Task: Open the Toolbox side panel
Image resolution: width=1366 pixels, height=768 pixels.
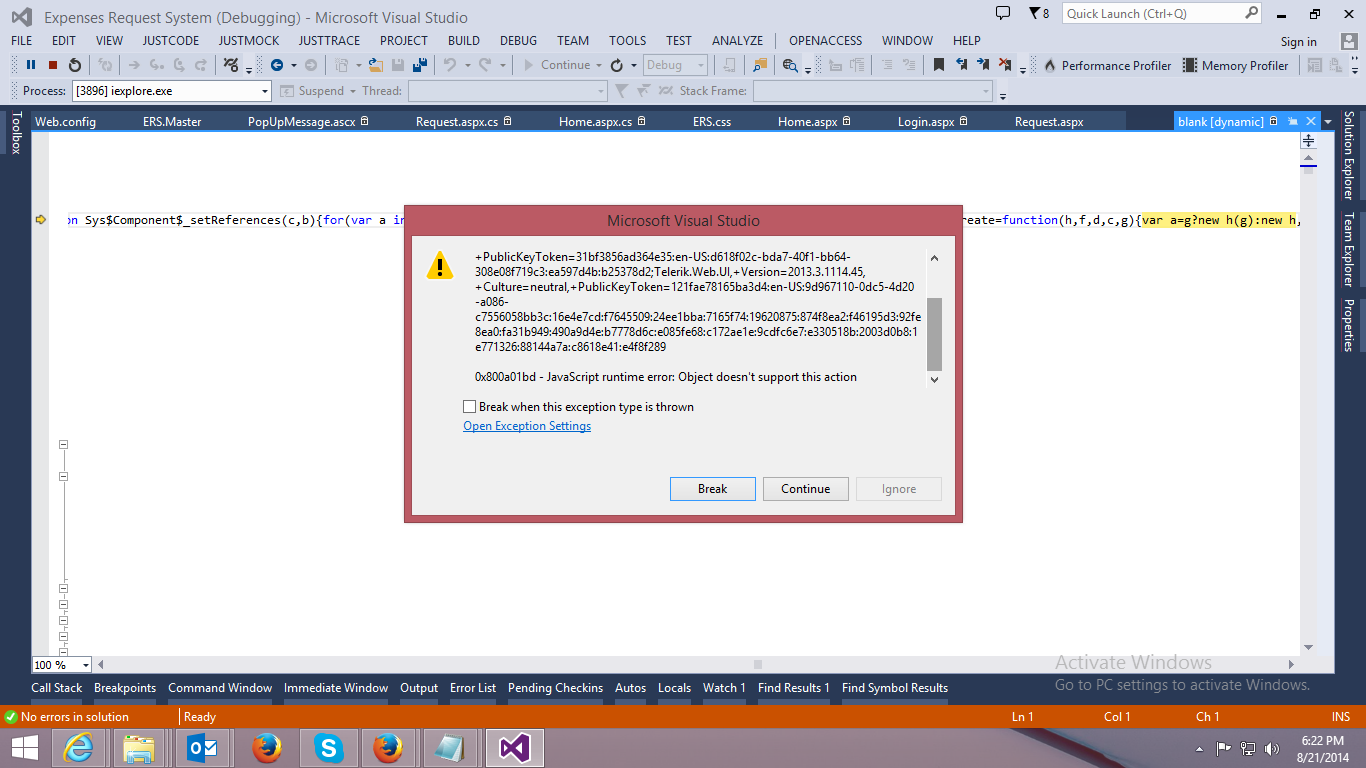Action: 16,133
